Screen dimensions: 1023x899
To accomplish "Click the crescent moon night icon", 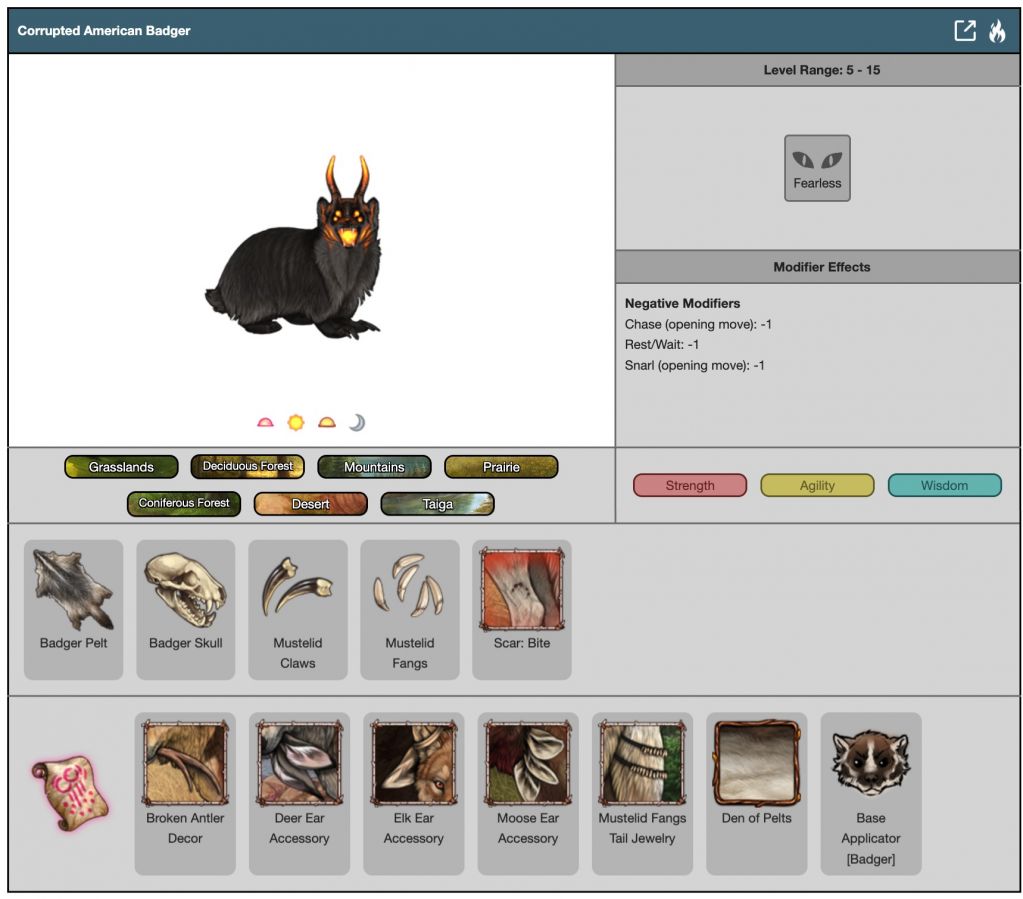I will 357,423.
